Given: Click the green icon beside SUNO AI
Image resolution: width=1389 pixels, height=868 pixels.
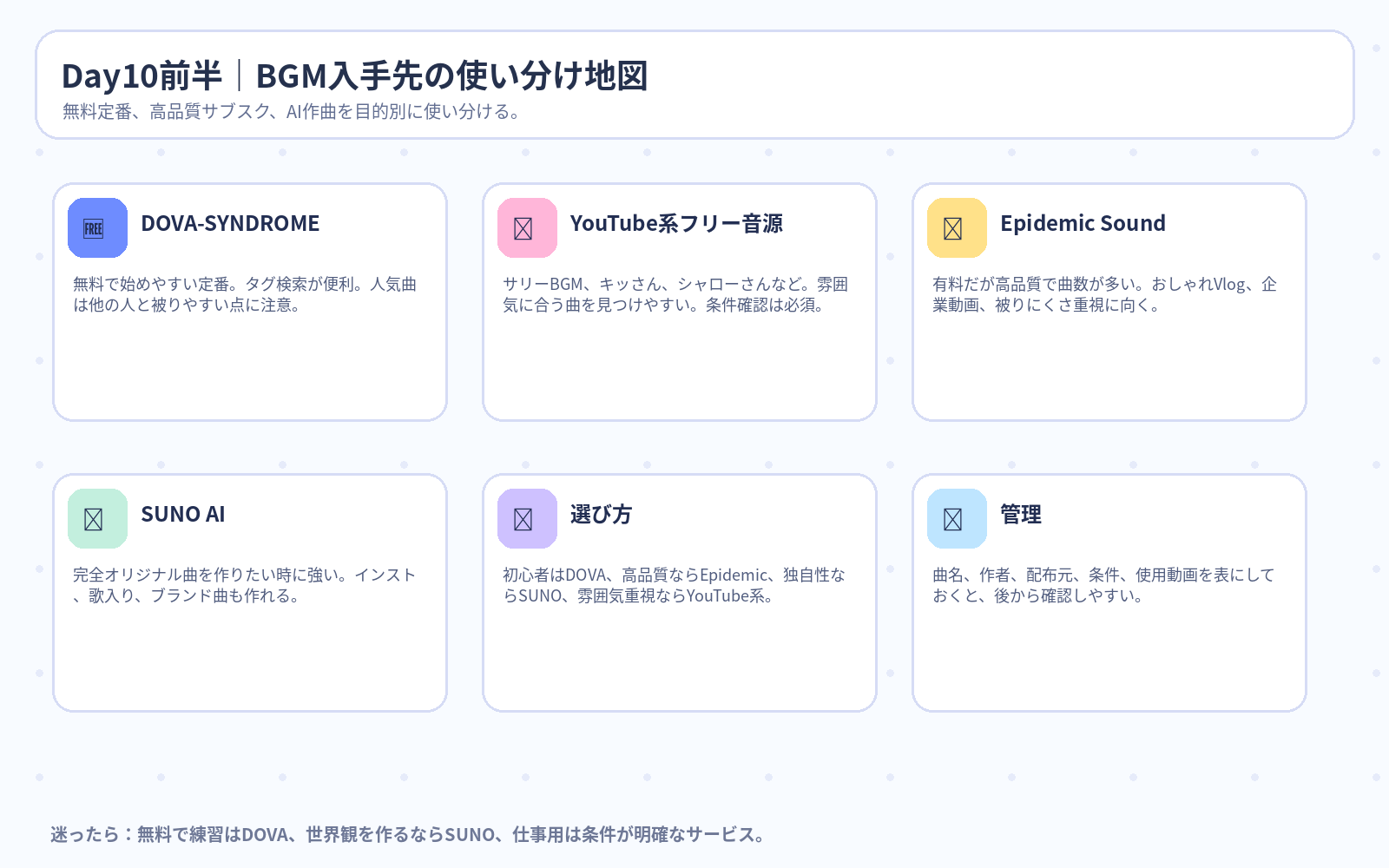Looking at the screenshot, I should coord(97,519).
